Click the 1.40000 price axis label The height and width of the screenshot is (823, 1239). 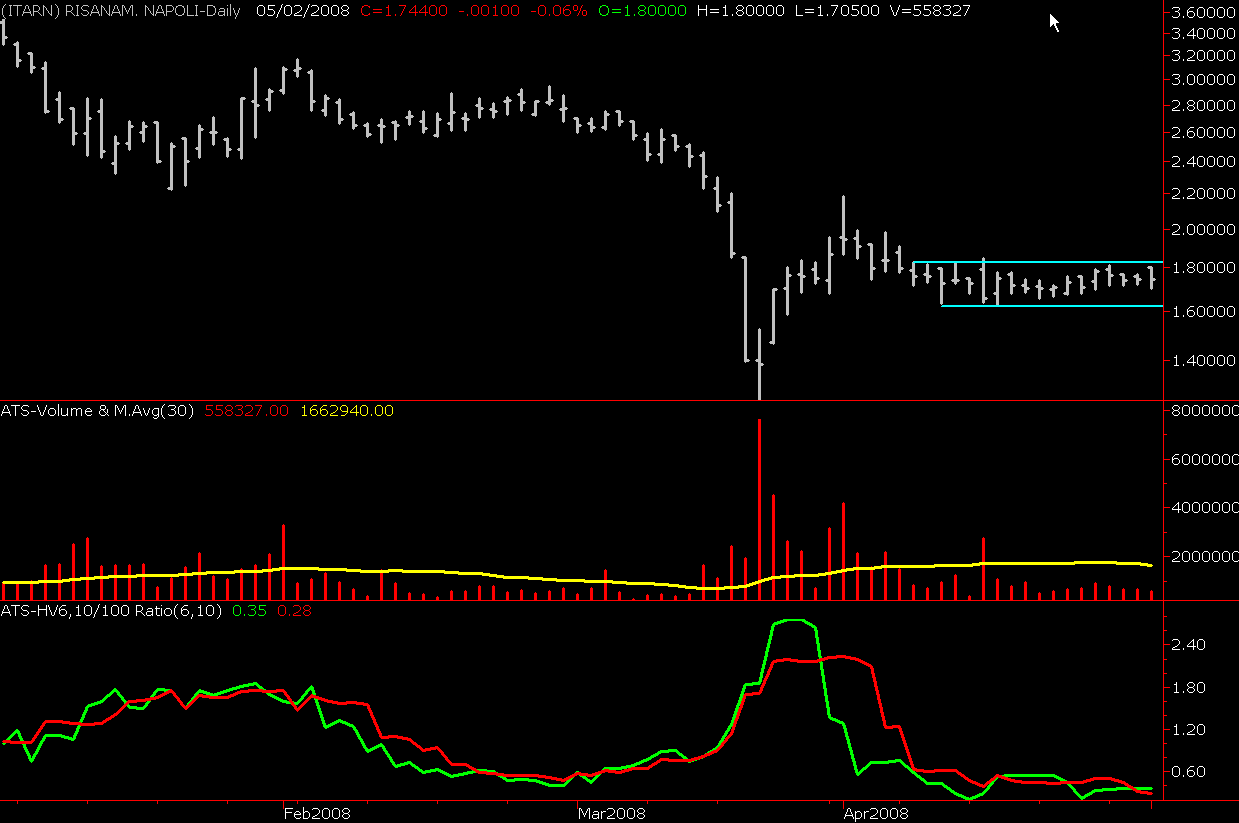click(x=1204, y=361)
